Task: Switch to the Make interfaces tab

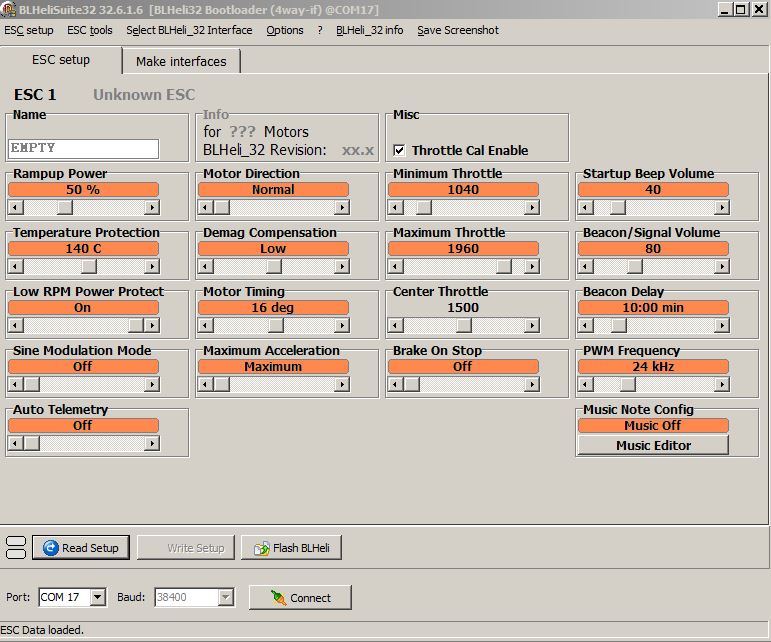Action: [x=181, y=61]
